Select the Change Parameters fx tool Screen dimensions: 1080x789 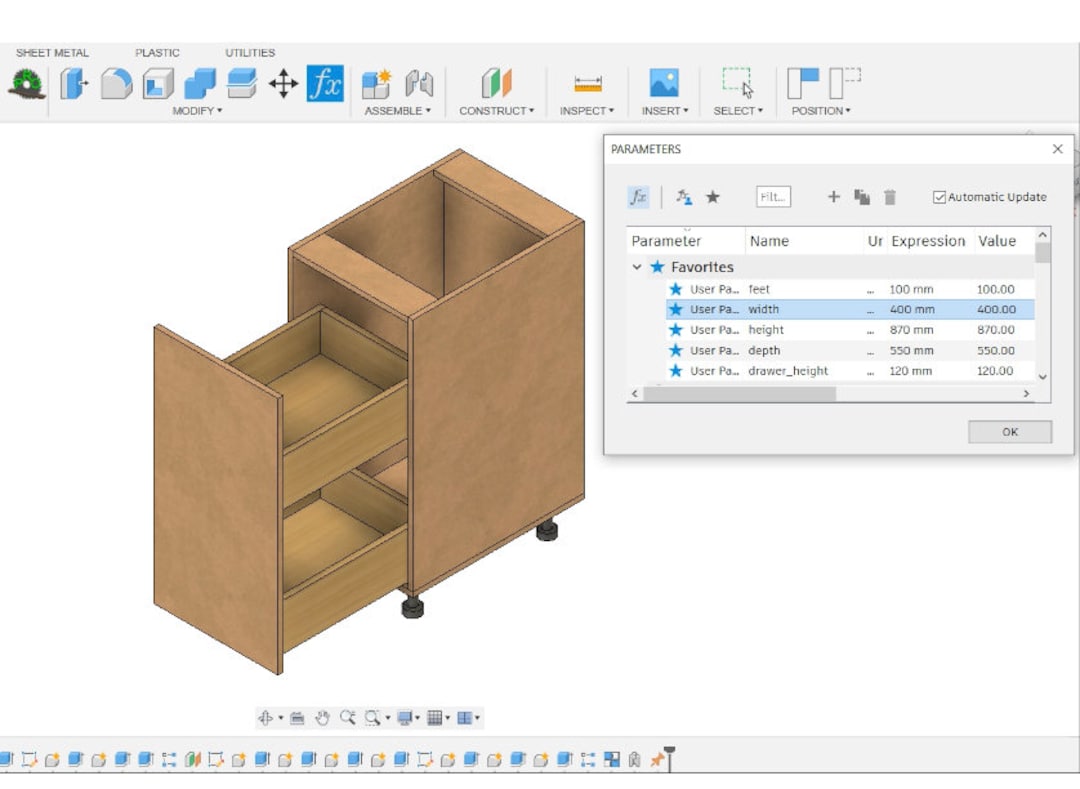pyautogui.click(x=324, y=84)
